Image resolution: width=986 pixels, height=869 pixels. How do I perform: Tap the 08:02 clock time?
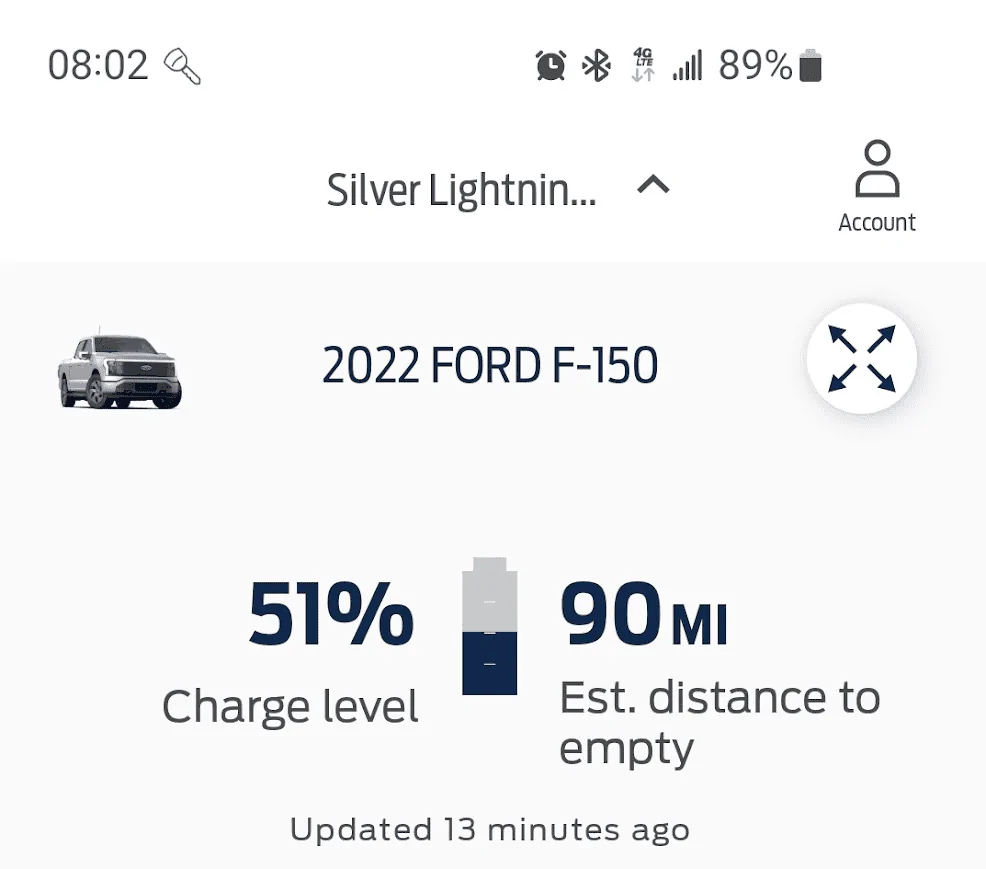click(x=98, y=66)
